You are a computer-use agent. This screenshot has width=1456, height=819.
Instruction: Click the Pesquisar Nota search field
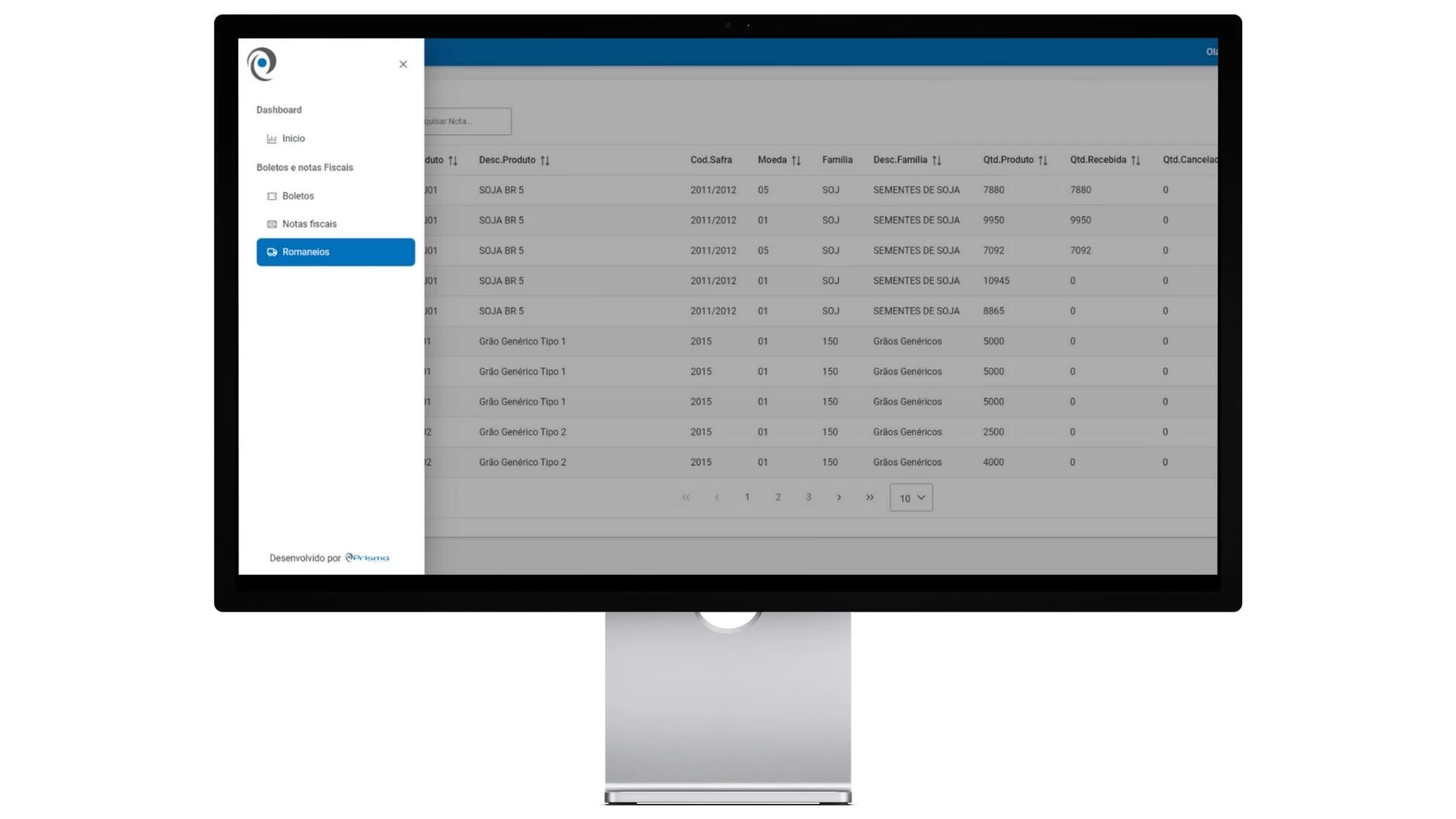466,121
